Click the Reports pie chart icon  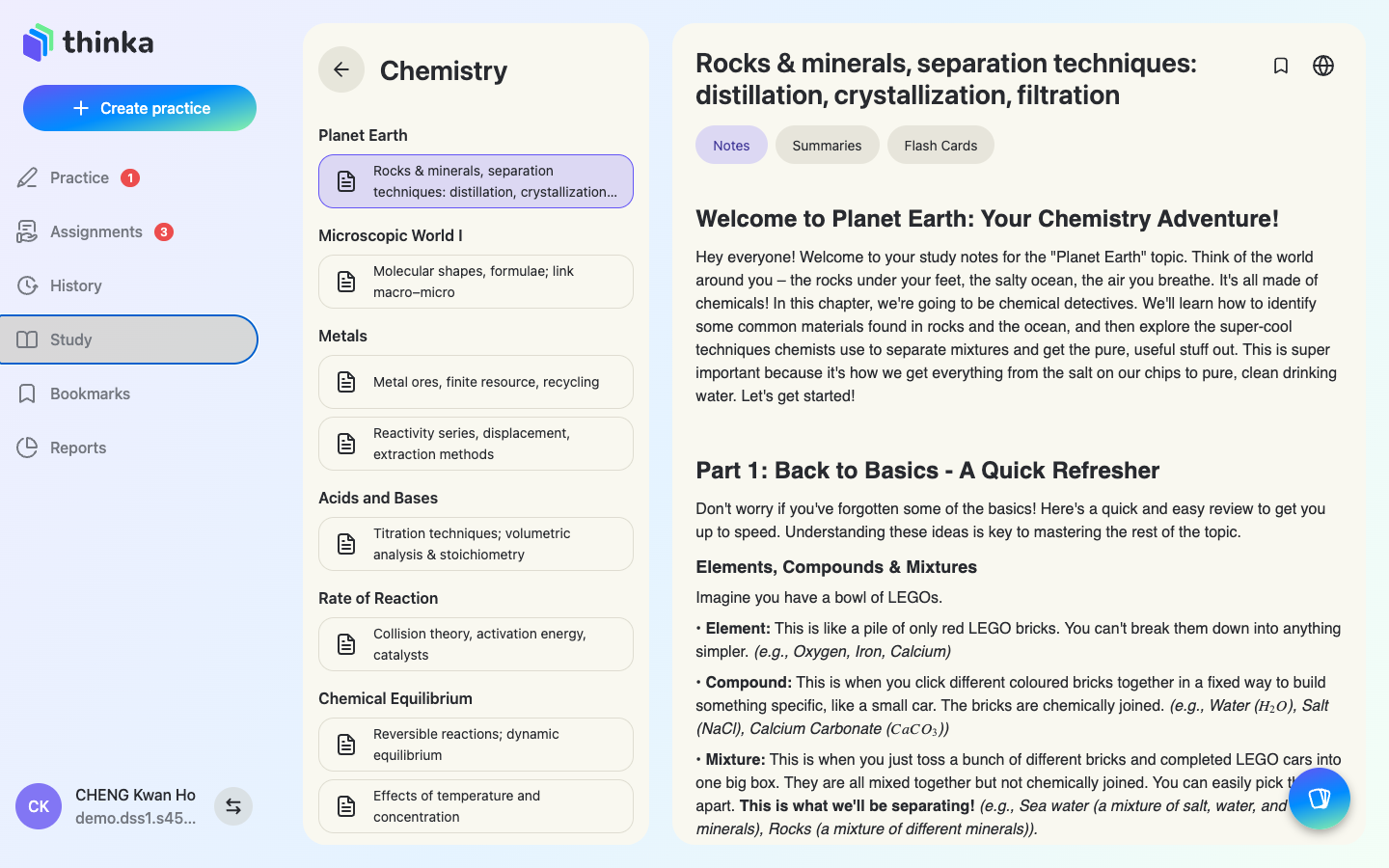(27, 448)
